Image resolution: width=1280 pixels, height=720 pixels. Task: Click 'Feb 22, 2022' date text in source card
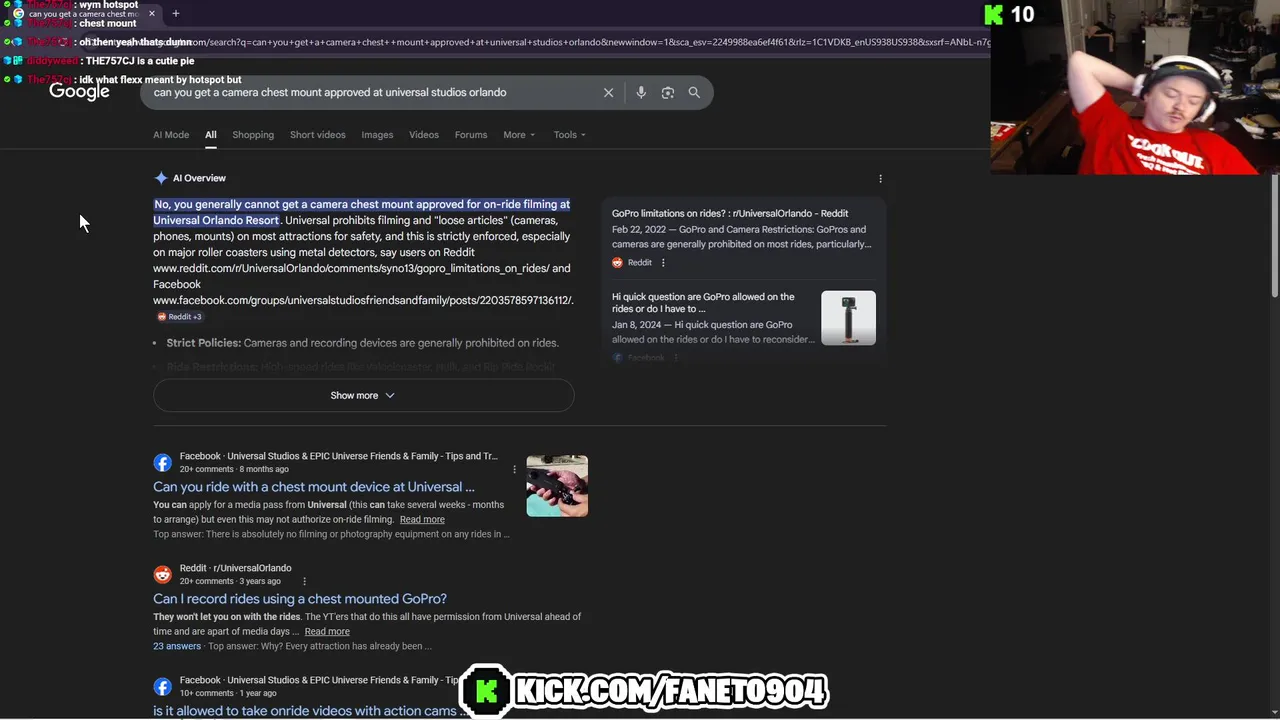640,230
